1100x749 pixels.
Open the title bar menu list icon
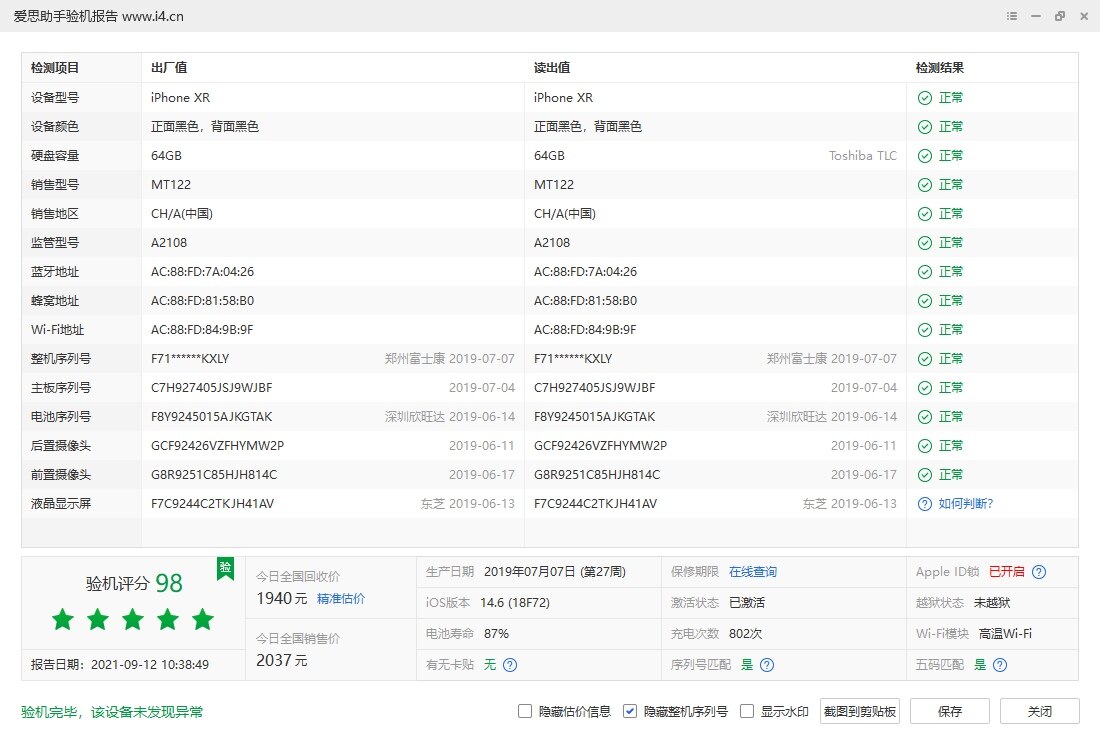click(x=1013, y=17)
